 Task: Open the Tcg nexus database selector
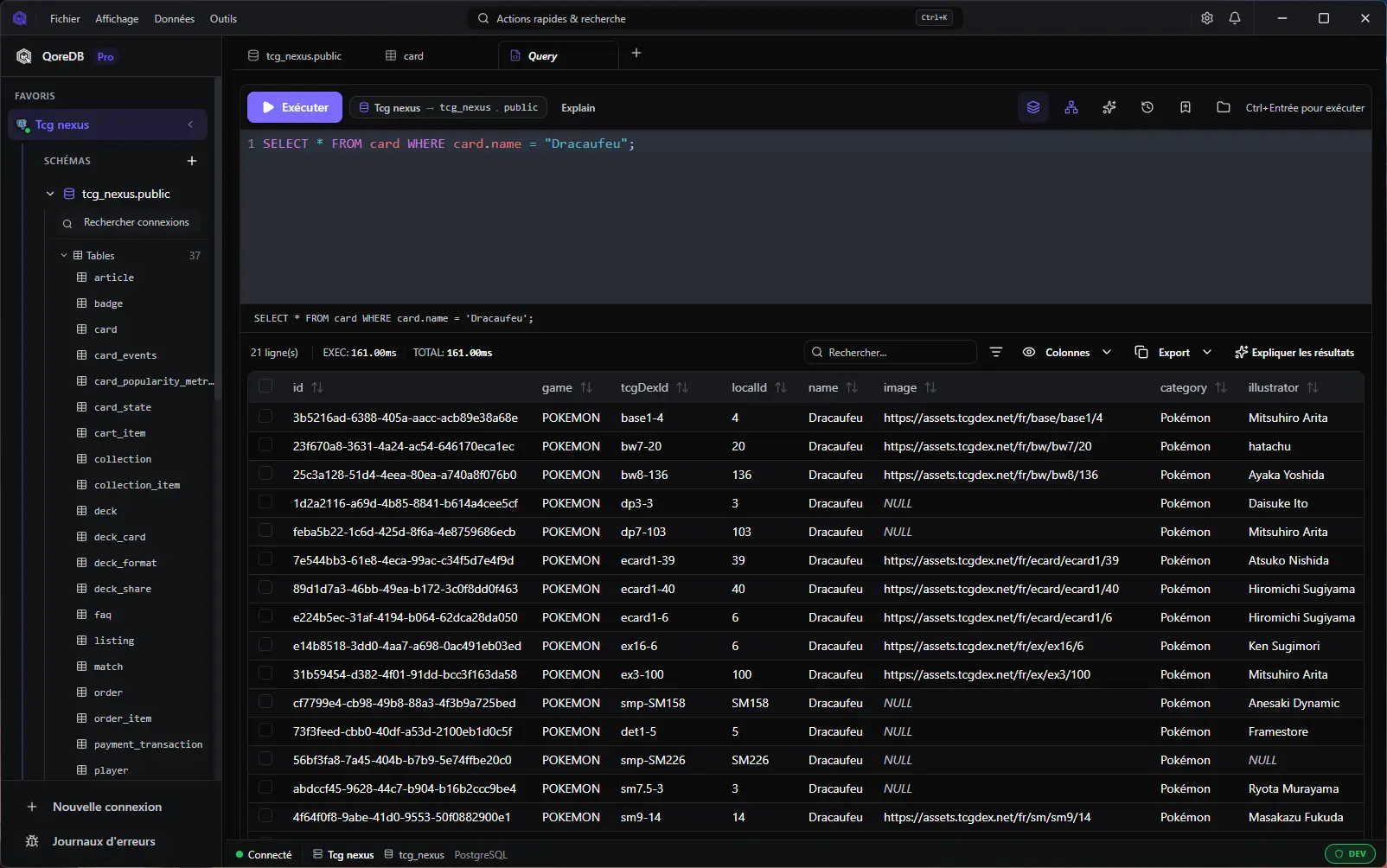click(448, 107)
